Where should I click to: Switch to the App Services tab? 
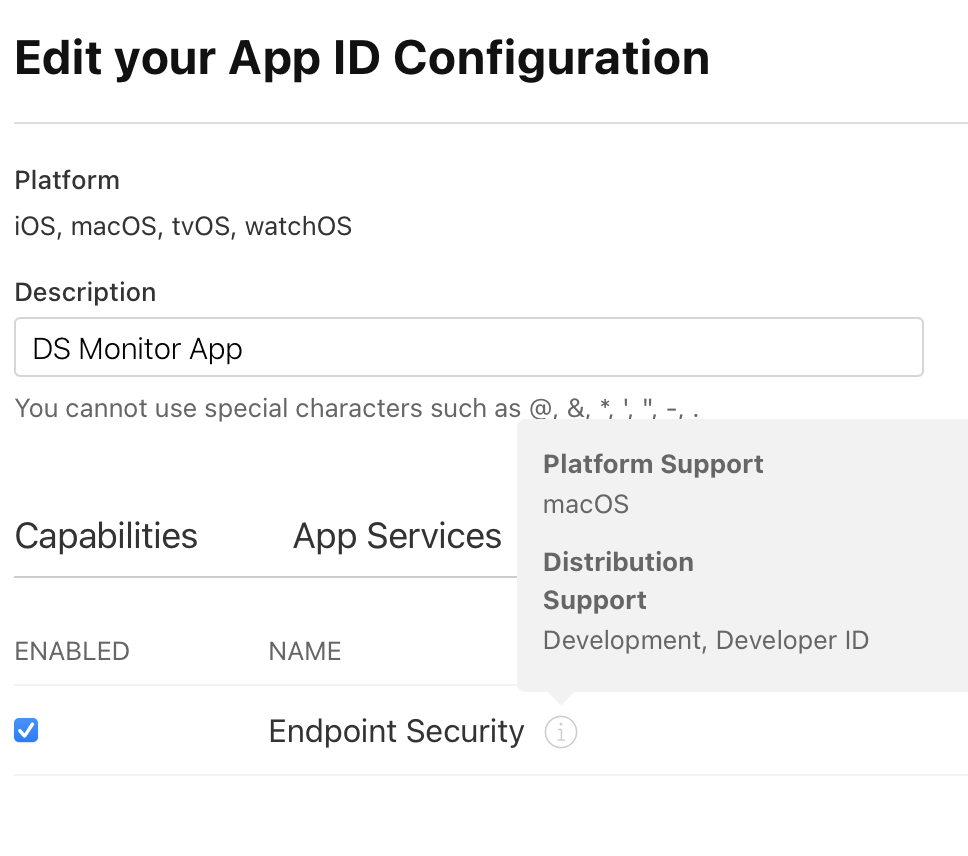tap(397, 536)
